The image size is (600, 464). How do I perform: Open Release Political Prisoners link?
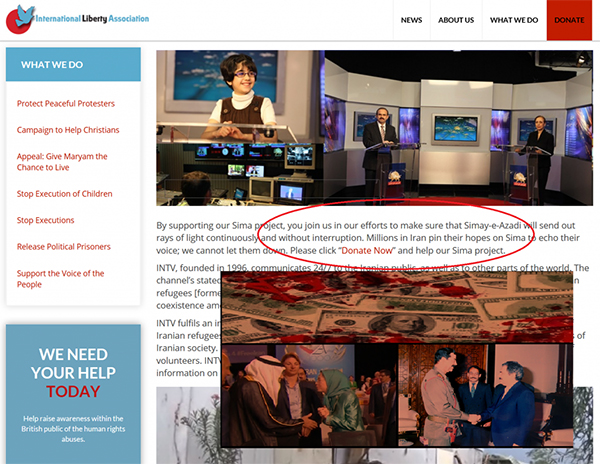tap(64, 246)
